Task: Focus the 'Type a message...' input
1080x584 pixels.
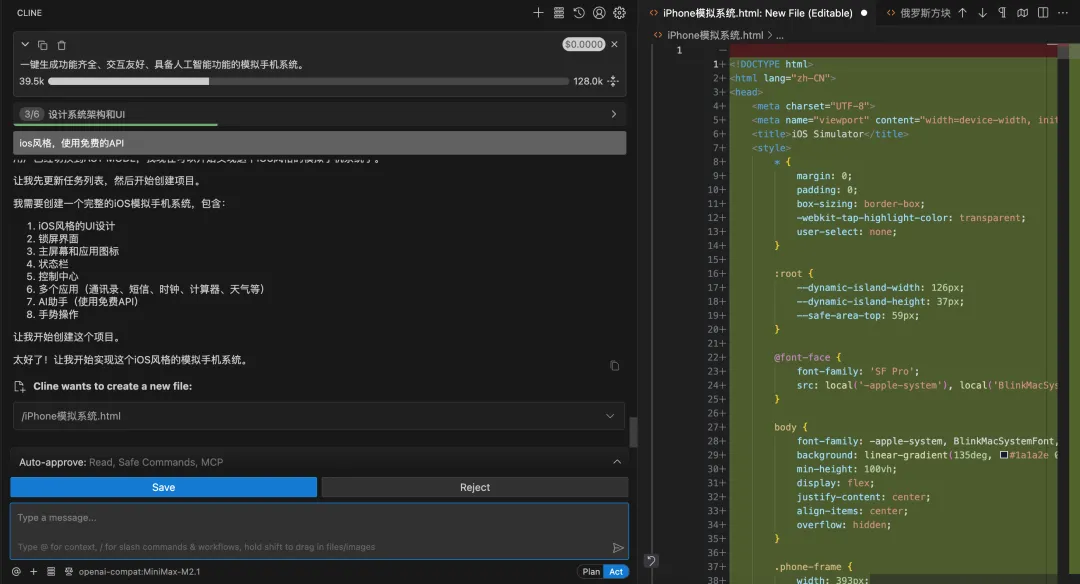Action: 319,530
